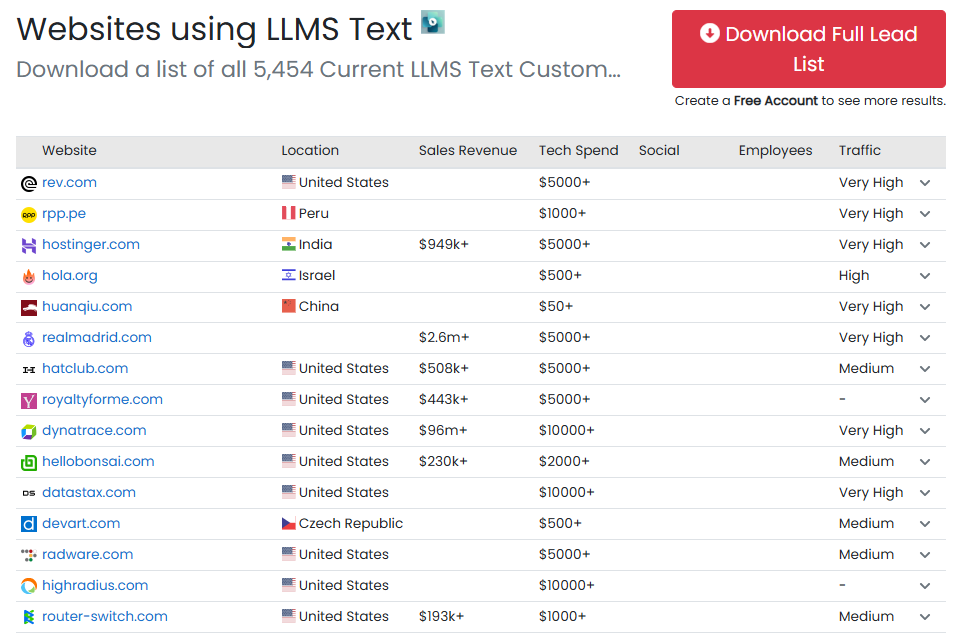Viewport: 974px width, 636px height.
Task: Click the India flag icon
Action: [x=288, y=244]
